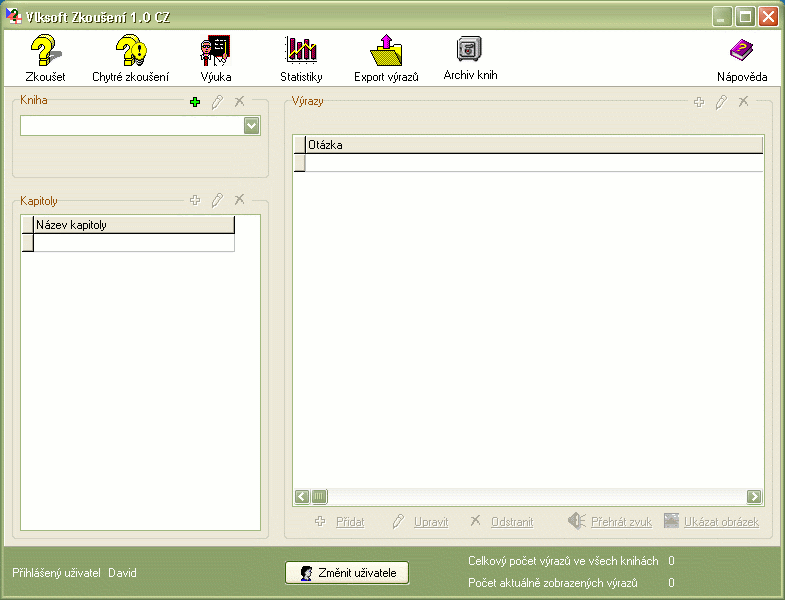Click Přehrát zvuk link
The width and height of the screenshot is (785, 600).
tap(621, 522)
